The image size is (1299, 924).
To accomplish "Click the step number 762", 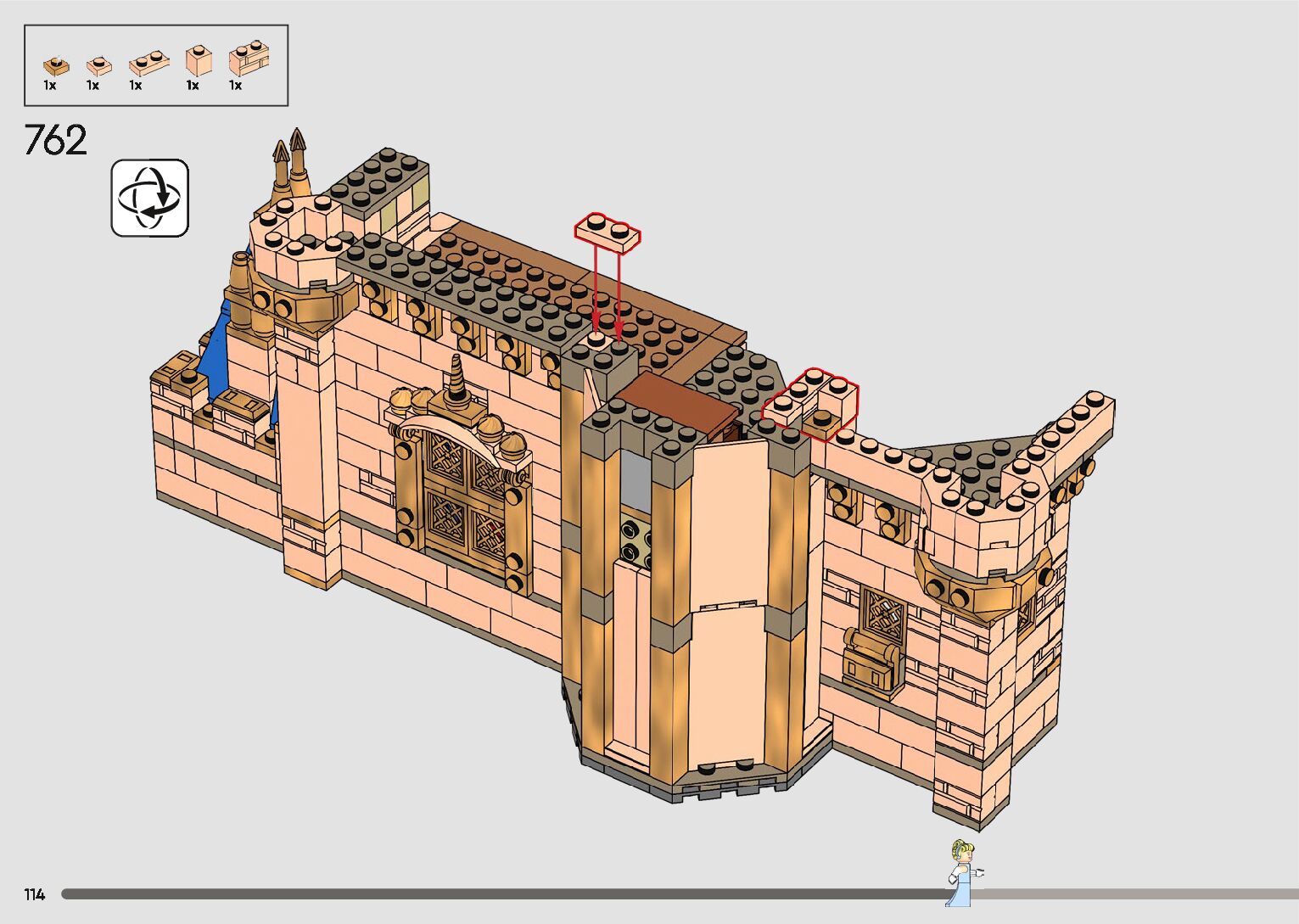I will tap(56, 141).
